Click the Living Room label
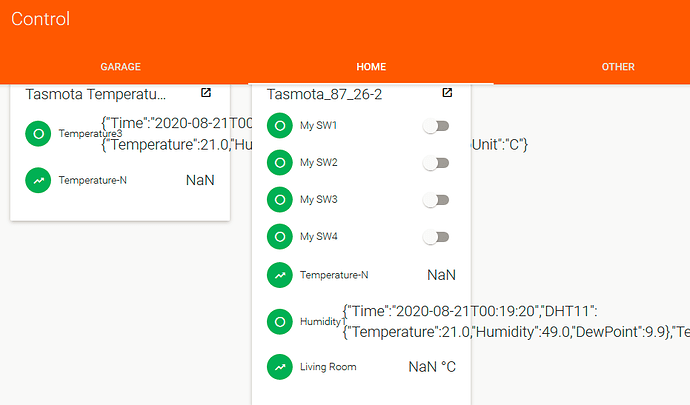Screen dimensions: 690x405 [328, 367]
